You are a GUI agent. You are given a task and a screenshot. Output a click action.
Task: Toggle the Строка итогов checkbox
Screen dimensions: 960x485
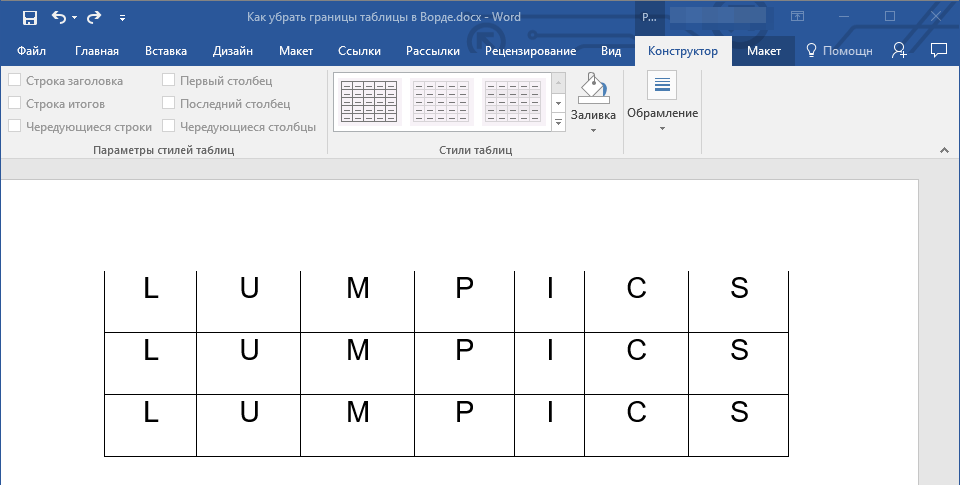point(15,104)
